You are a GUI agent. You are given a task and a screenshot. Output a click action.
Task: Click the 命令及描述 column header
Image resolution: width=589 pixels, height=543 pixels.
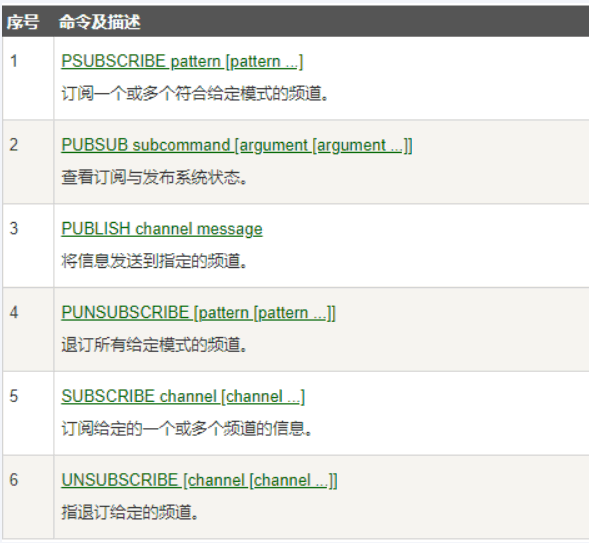100,22
